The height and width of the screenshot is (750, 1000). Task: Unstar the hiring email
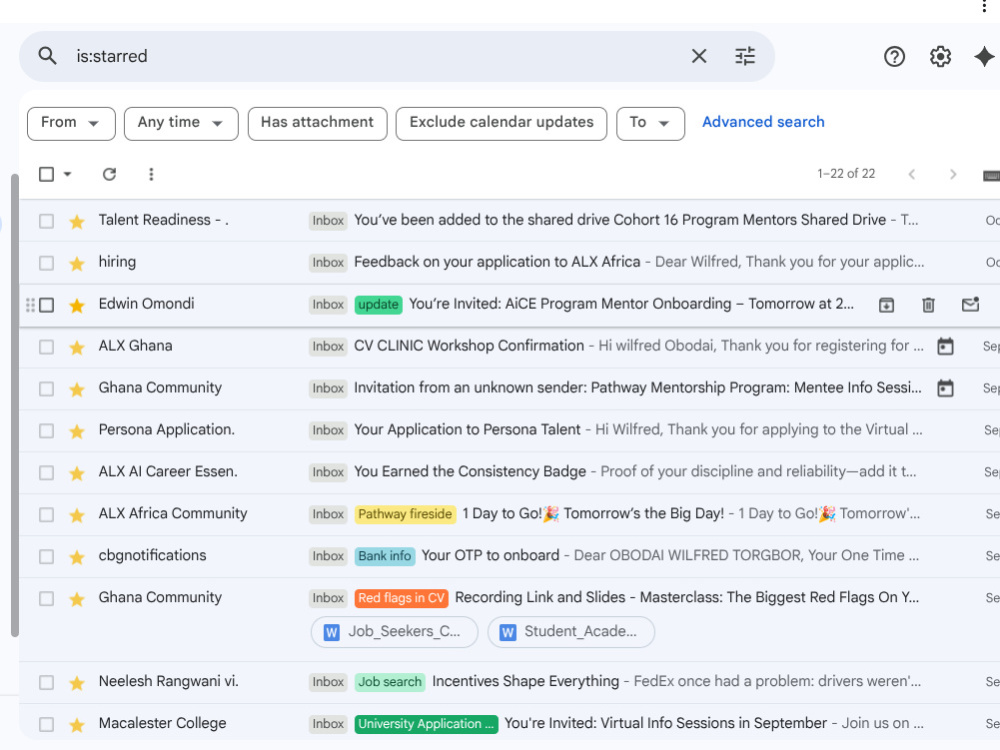coord(77,263)
